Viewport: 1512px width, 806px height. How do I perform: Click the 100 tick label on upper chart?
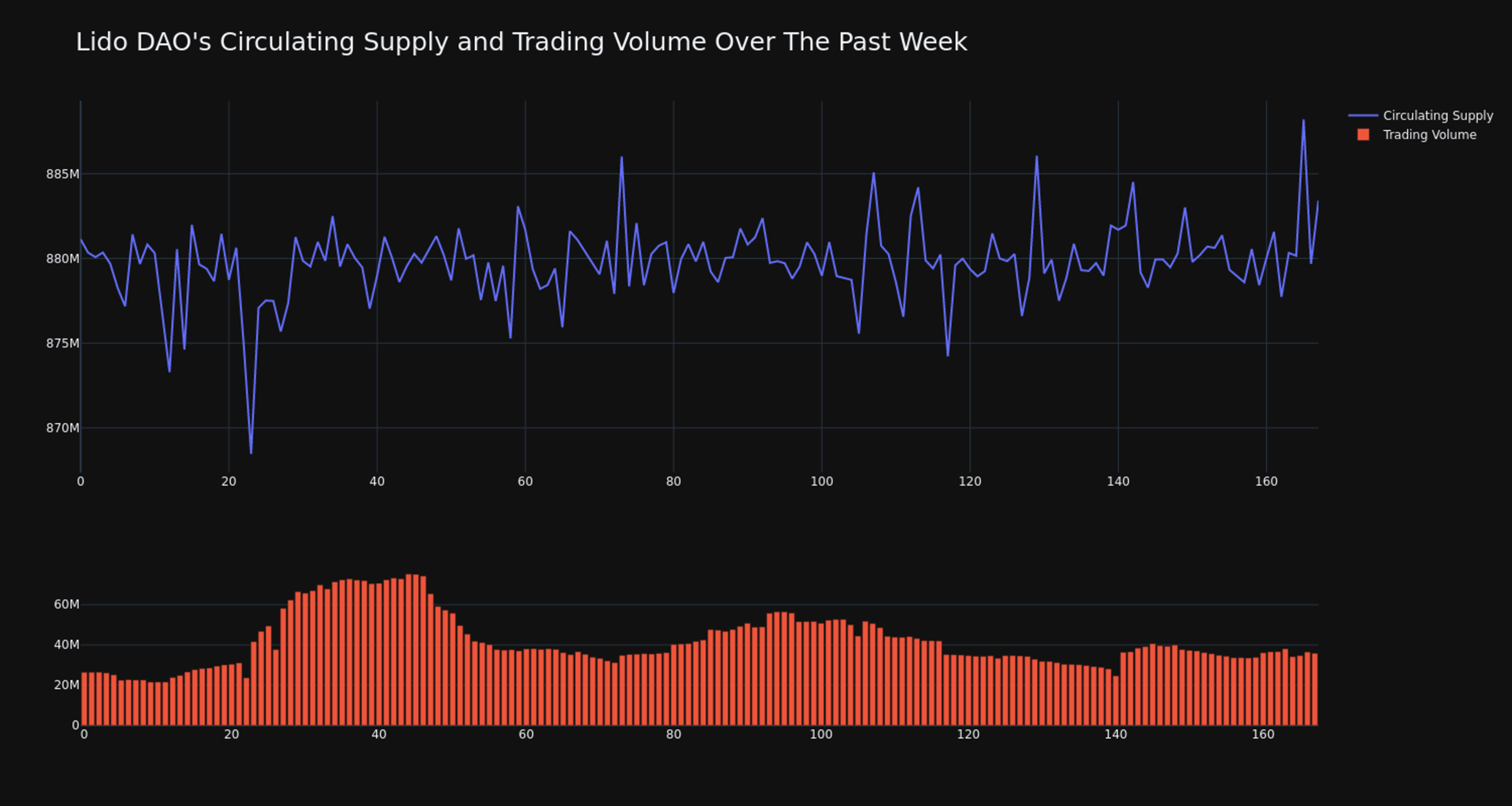click(822, 482)
